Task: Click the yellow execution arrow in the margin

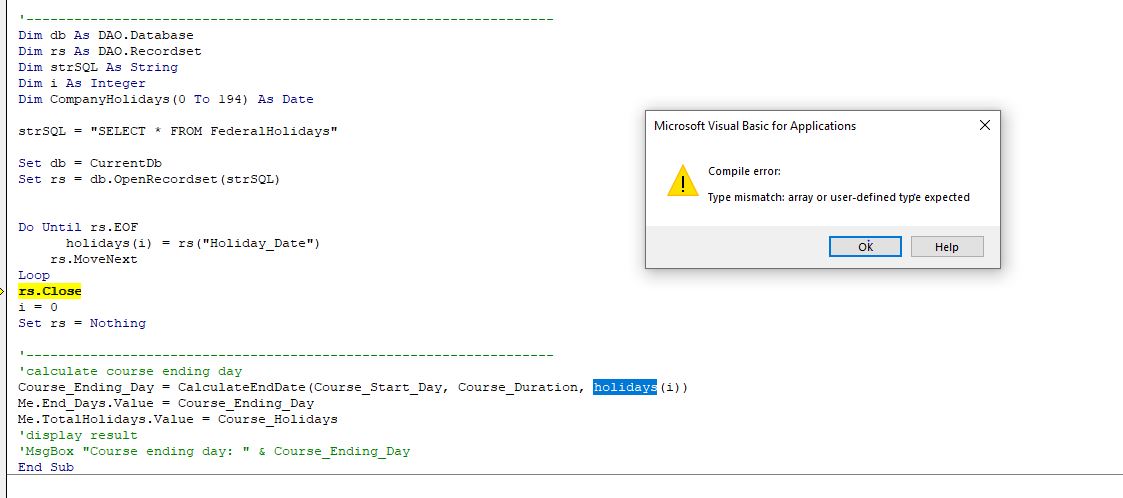Action: point(3,291)
